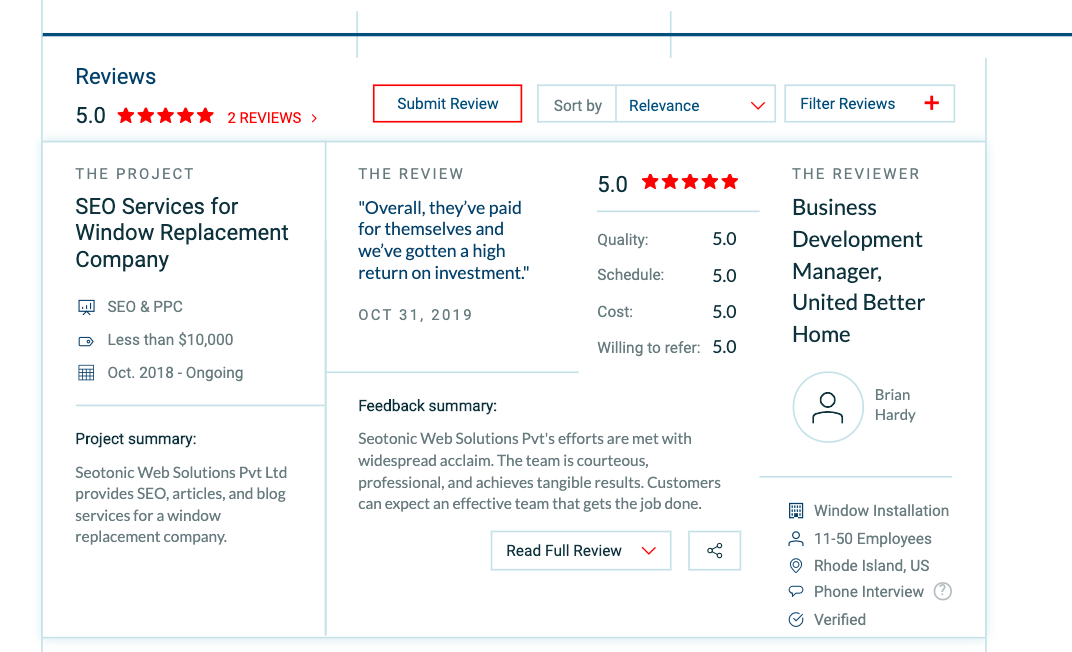The width and height of the screenshot is (1072, 652).
Task: Click the SEO & PPC service icon
Action: pyautogui.click(x=86, y=307)
